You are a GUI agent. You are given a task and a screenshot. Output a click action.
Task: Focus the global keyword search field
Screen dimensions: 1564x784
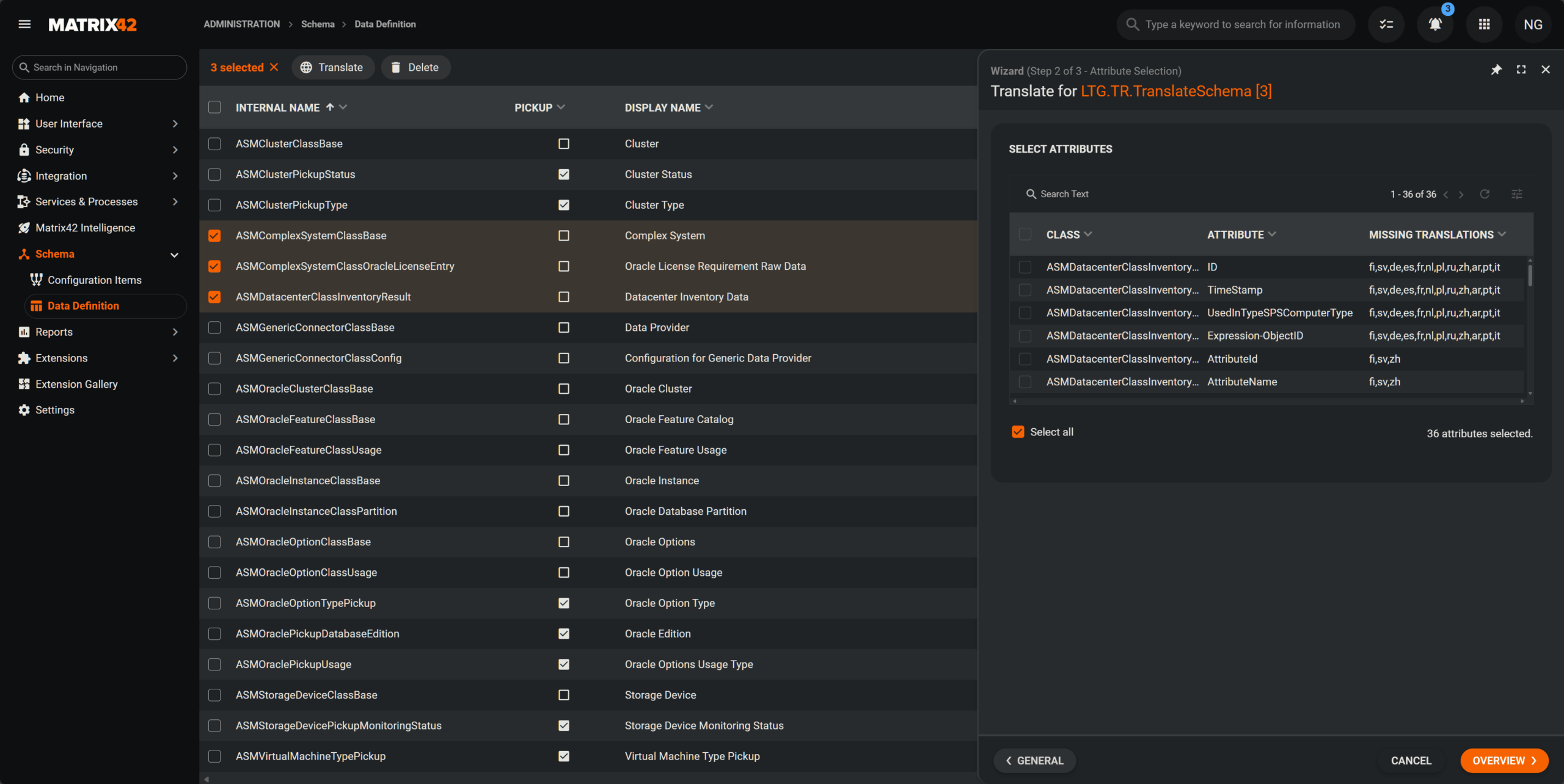[1236, 24]
